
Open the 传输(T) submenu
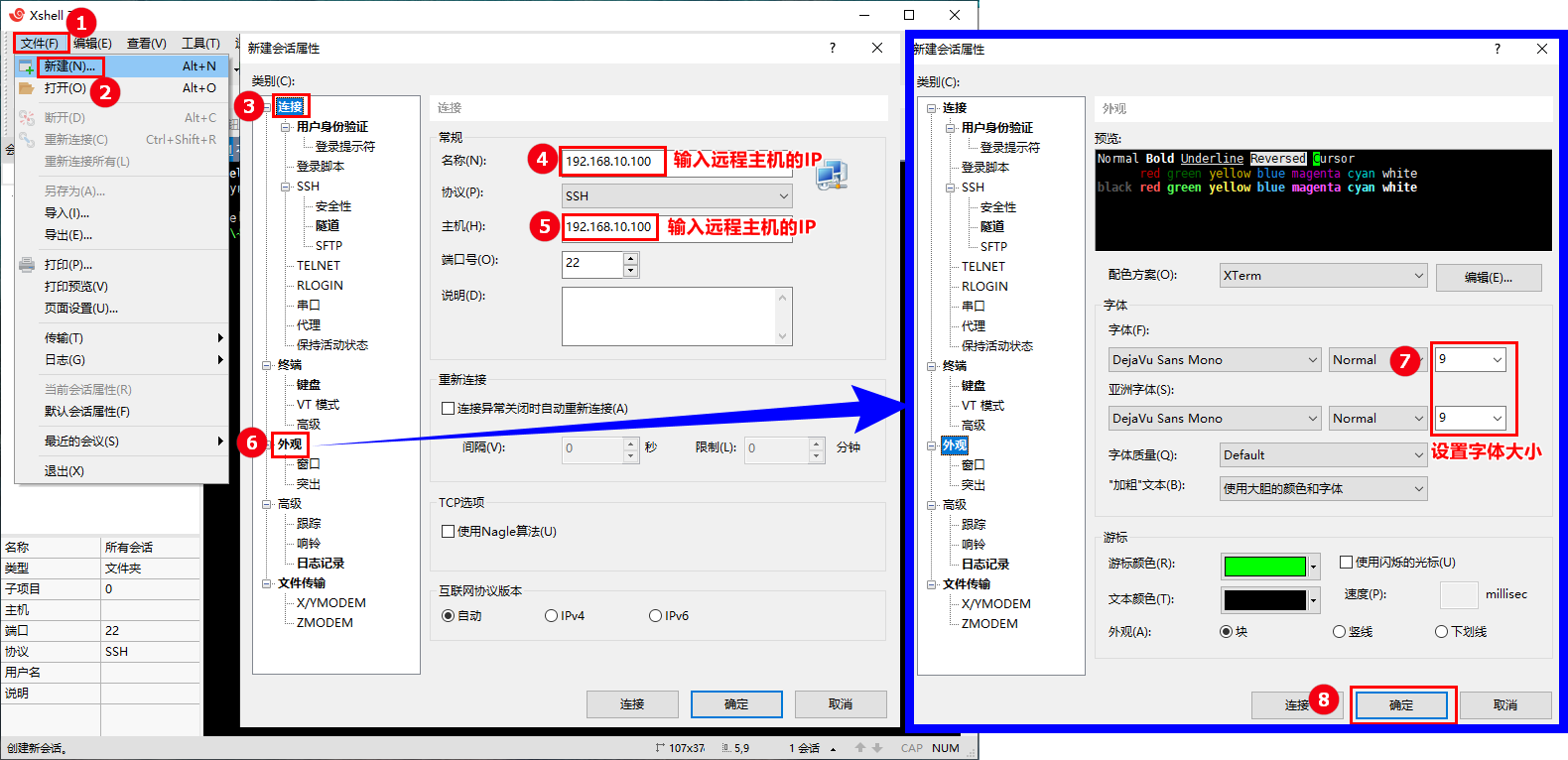pyautogui.click(x=123, y=338)
